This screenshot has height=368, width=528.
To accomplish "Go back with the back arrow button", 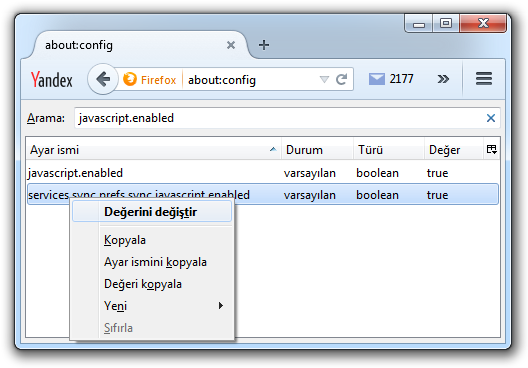I will [103, 79].
